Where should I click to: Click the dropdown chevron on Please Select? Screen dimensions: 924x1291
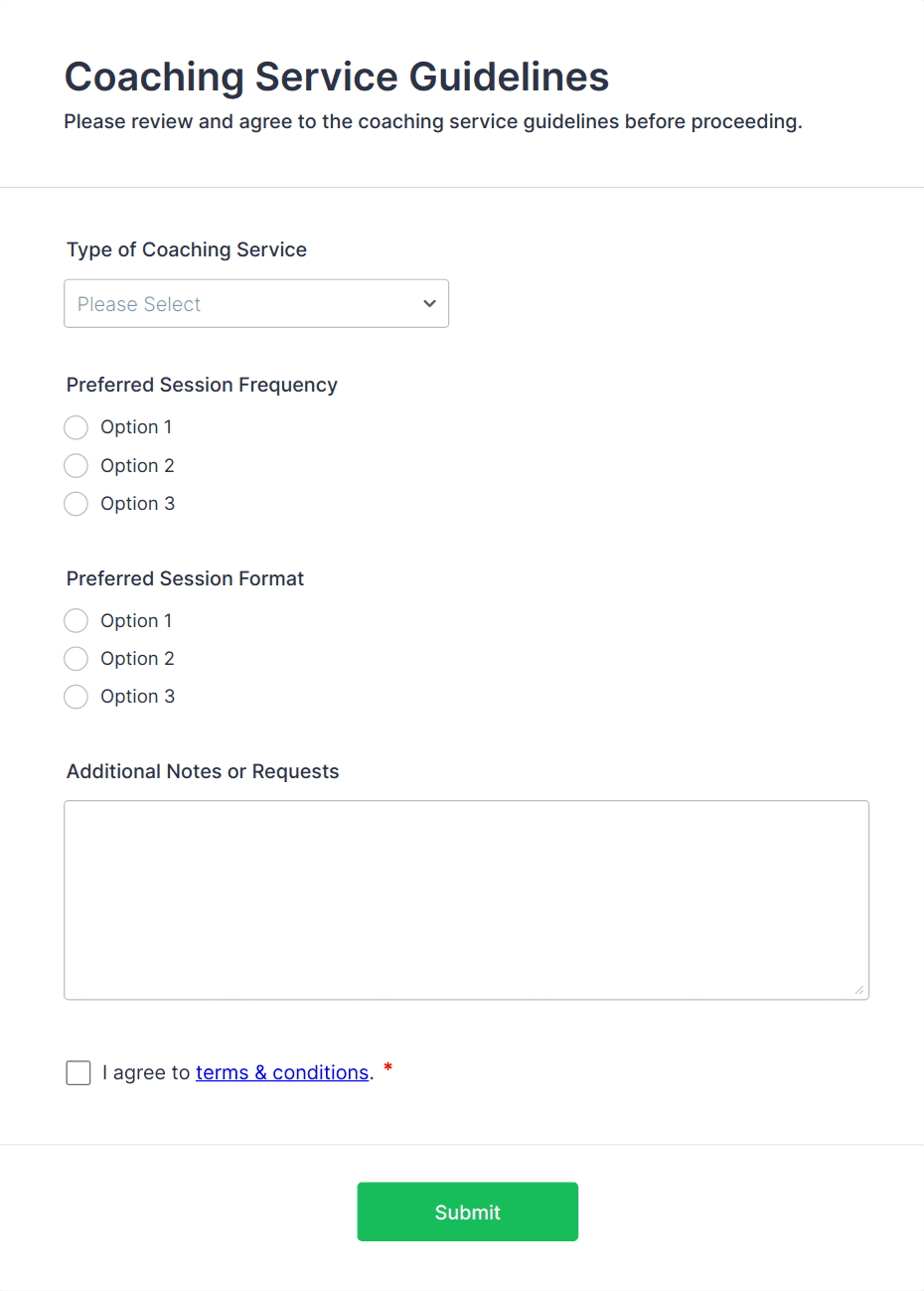coord(429,303)
